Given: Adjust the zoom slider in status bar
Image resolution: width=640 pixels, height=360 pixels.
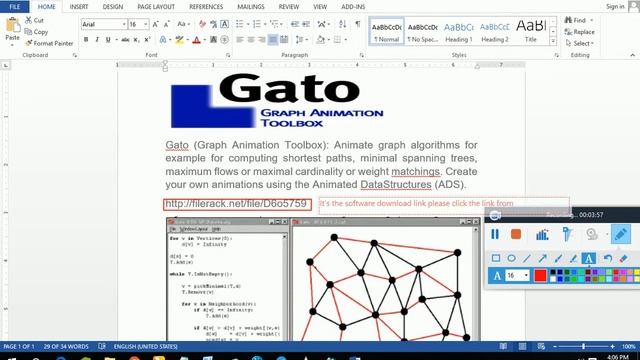Looking at the screenshot, I should (x=583, y=347).
